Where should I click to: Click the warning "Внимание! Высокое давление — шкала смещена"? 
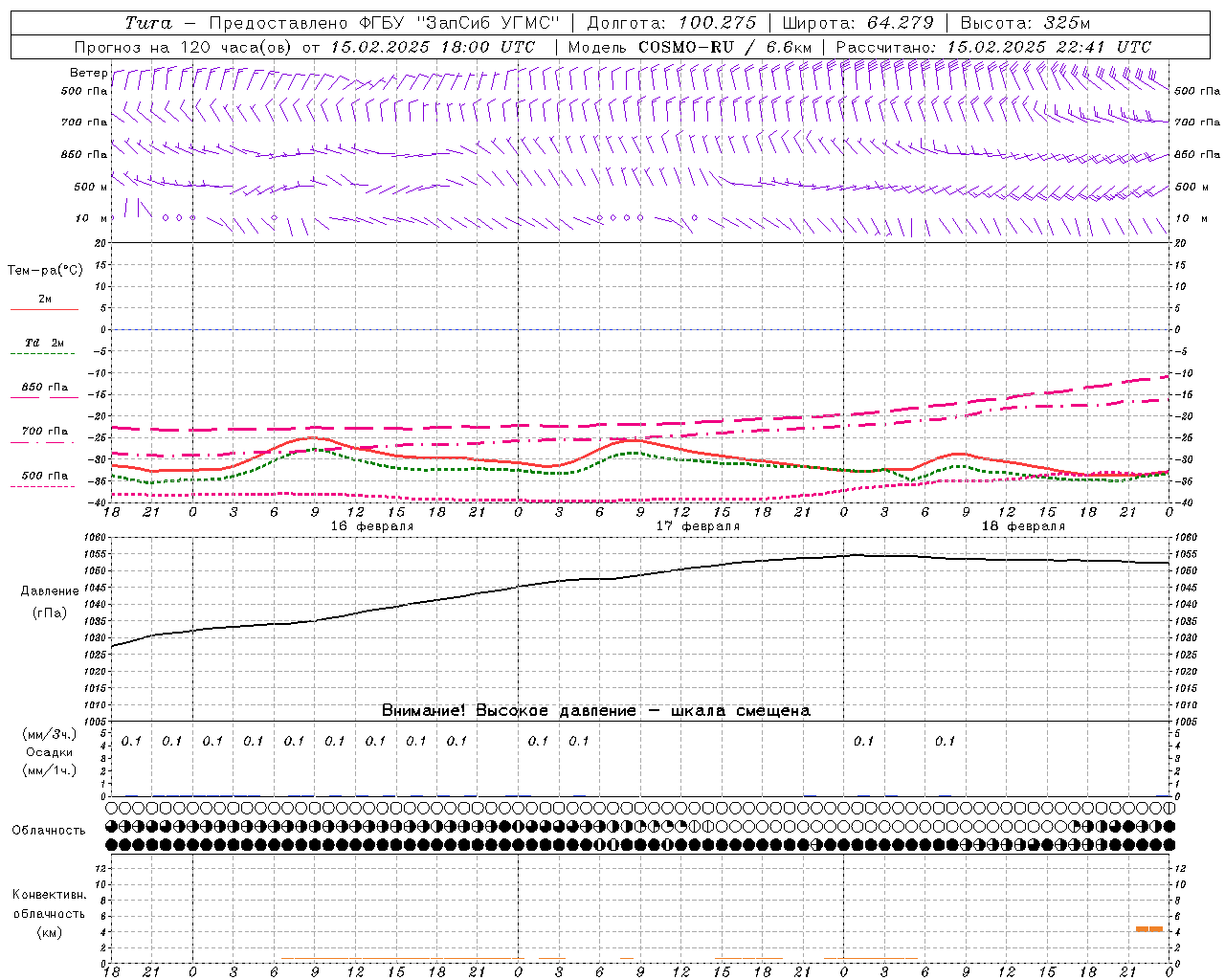coord(595,710)
